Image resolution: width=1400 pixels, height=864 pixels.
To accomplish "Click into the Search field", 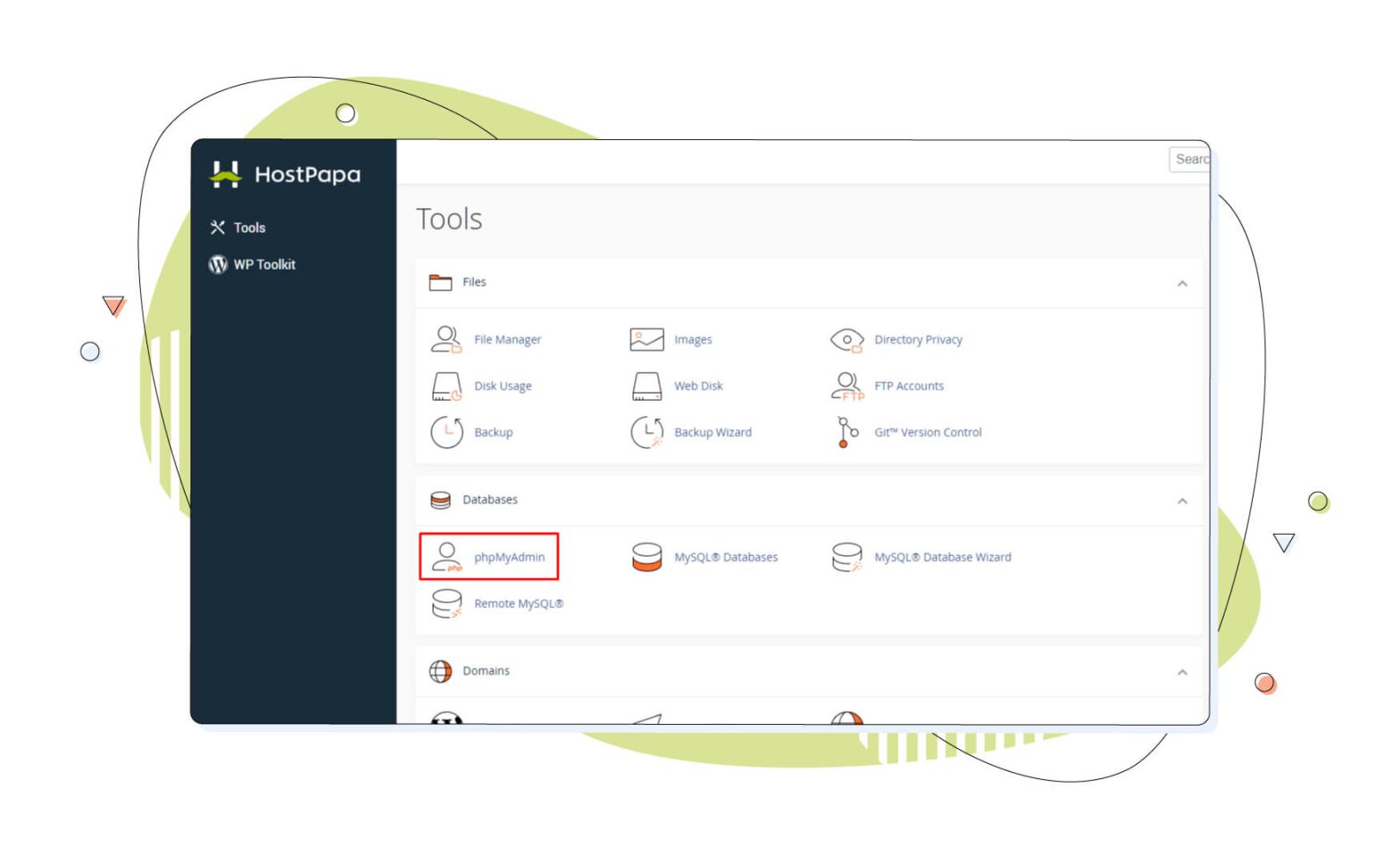I will pyautogui.click(x=1190, y=160).
